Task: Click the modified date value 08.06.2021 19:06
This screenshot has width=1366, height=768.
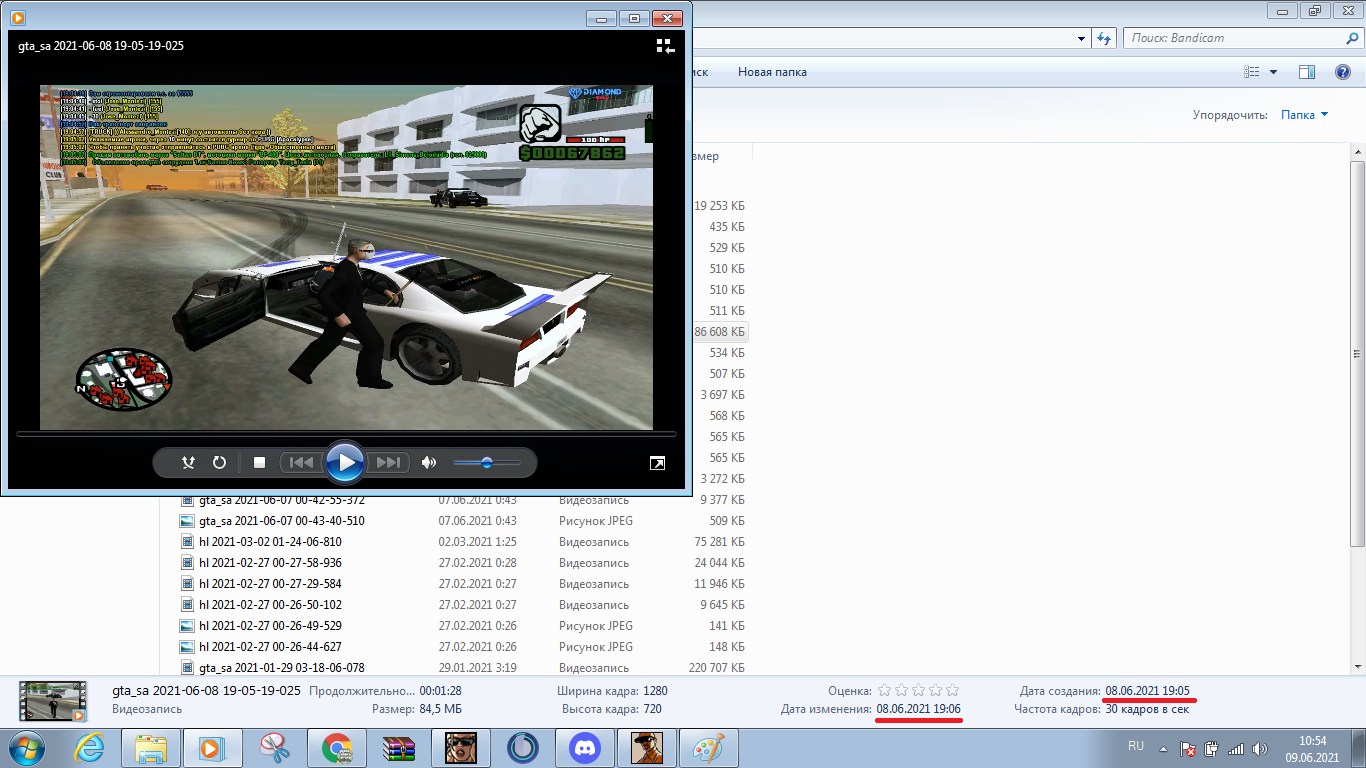Action: pyautogui.click(x=918, y=709)
